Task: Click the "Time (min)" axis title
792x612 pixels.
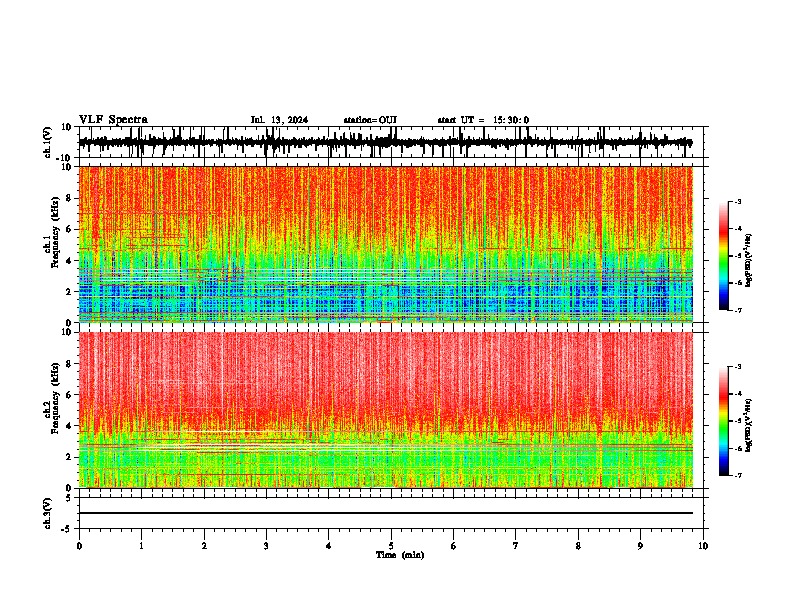Action: click(400, 555)
